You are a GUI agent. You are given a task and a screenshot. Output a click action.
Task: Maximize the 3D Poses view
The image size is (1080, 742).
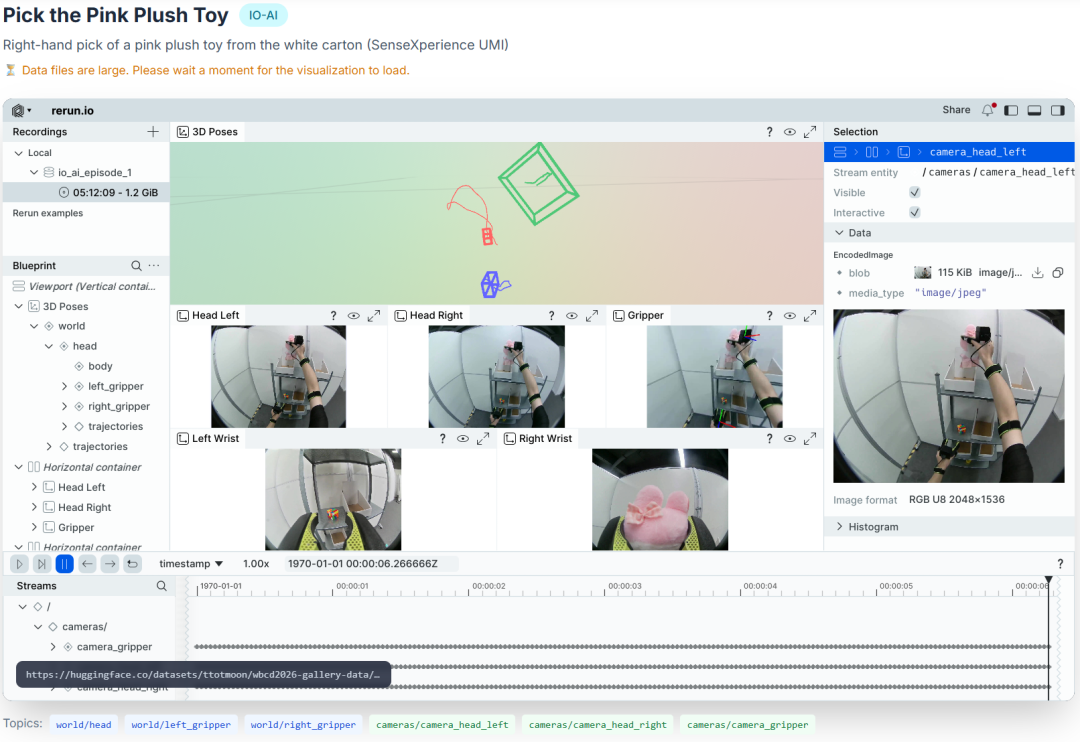[810, 132]
